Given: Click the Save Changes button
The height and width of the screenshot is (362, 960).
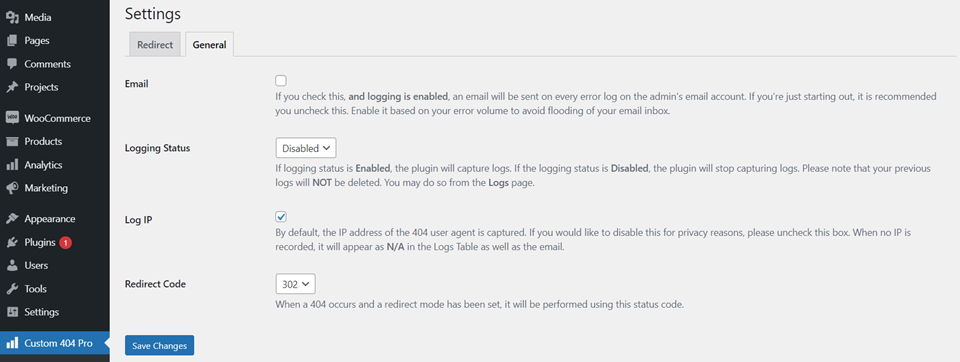Looking at the screenshot, I should 160,345.
